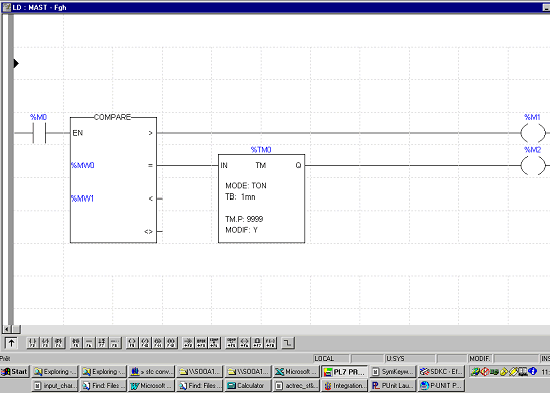The image size is (550, 396).
Task: Open the actrec_stl... taskbar window
Action: tap(297, 385)
